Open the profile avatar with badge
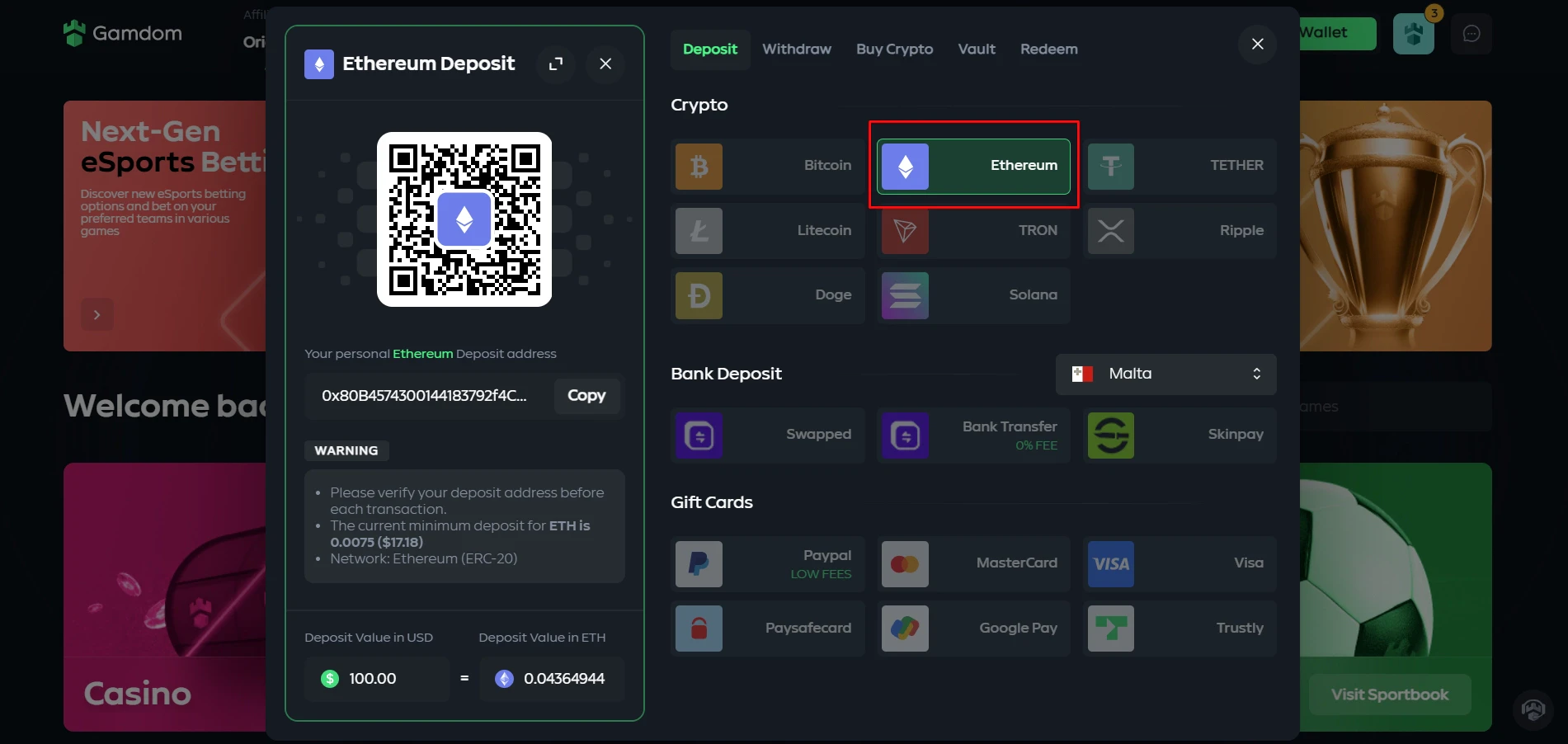 pos(1414,34)
